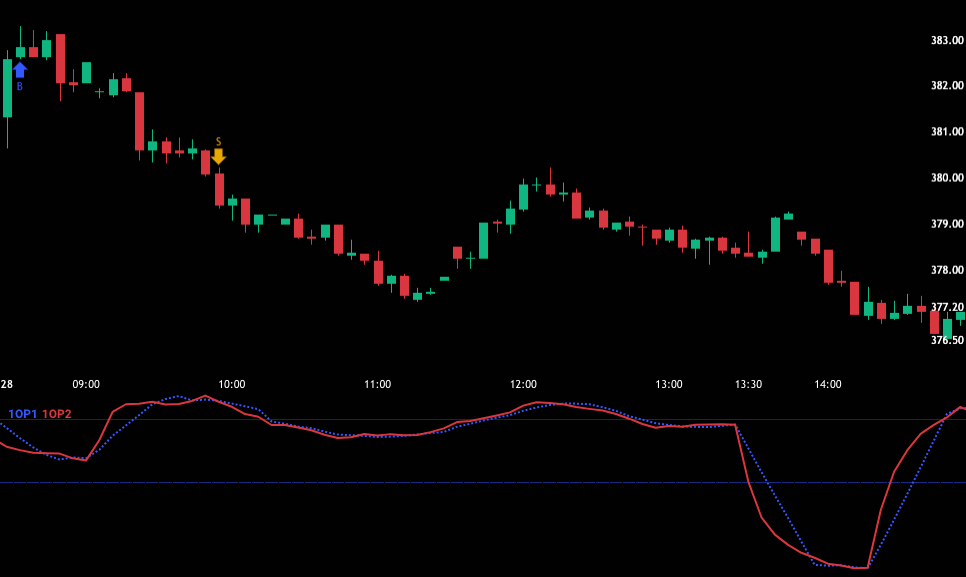The height and width of the screenshot is (577, 966).
Task: Click the blue B buy arrow marker
Action: [x=20, y=70]
